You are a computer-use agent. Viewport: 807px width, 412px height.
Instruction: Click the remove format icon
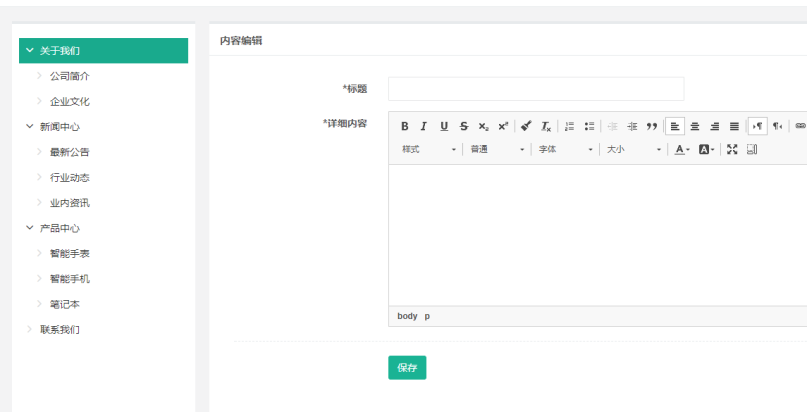pyautogui.click(x=546, y=126)
